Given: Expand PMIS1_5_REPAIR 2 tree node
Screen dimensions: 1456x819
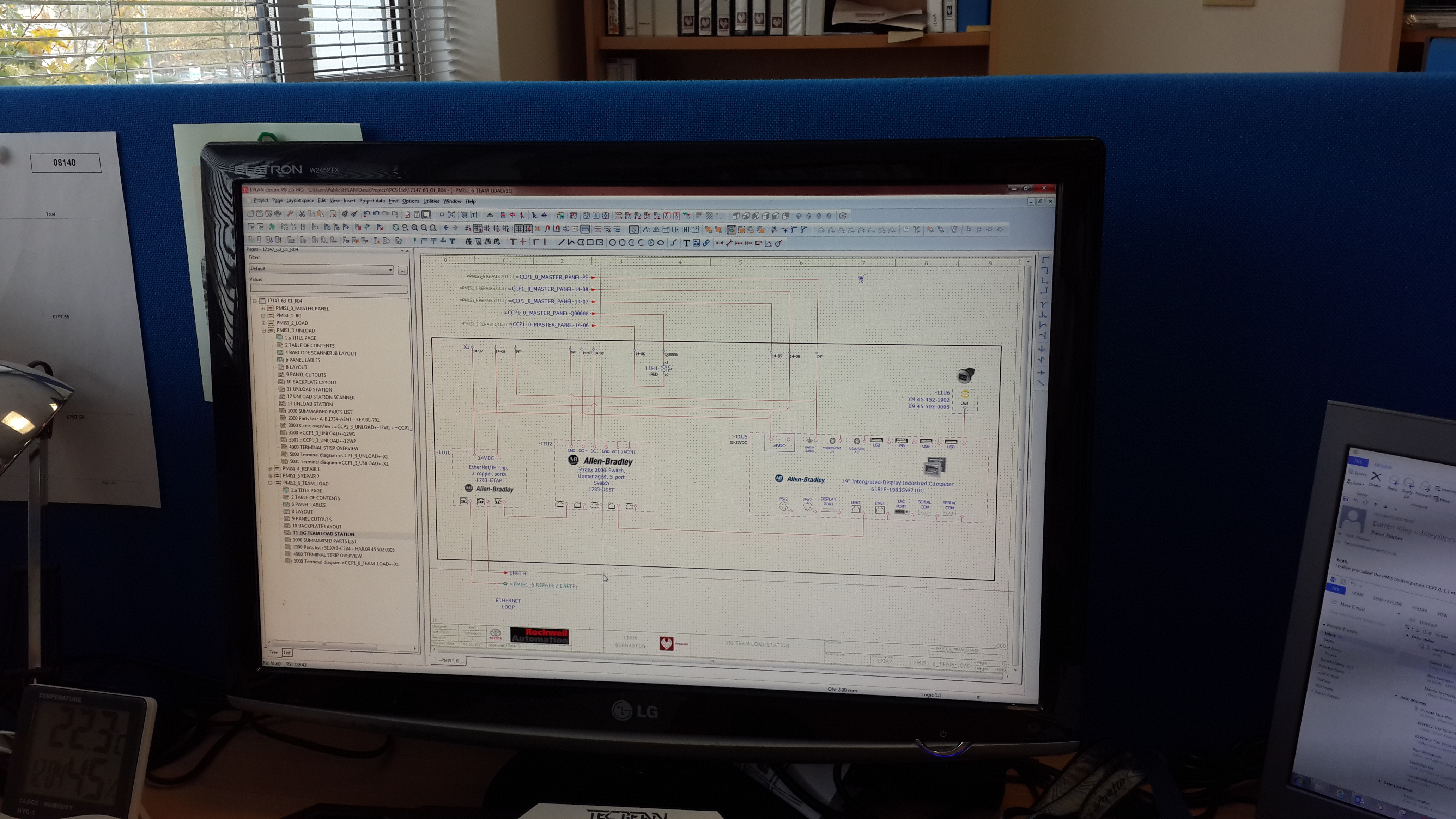Looking at the screenshot, I should click(x=269, y=476).
